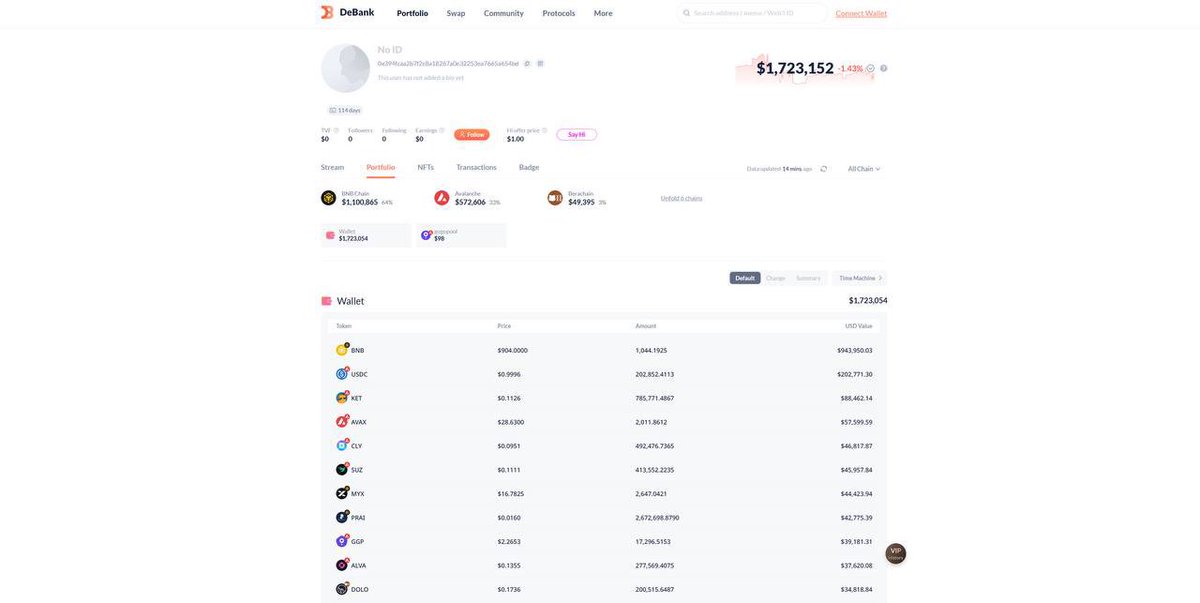Switch the view toggle to Change
This screenshot has width=1200, height=603.
click(x=776, y=278)
